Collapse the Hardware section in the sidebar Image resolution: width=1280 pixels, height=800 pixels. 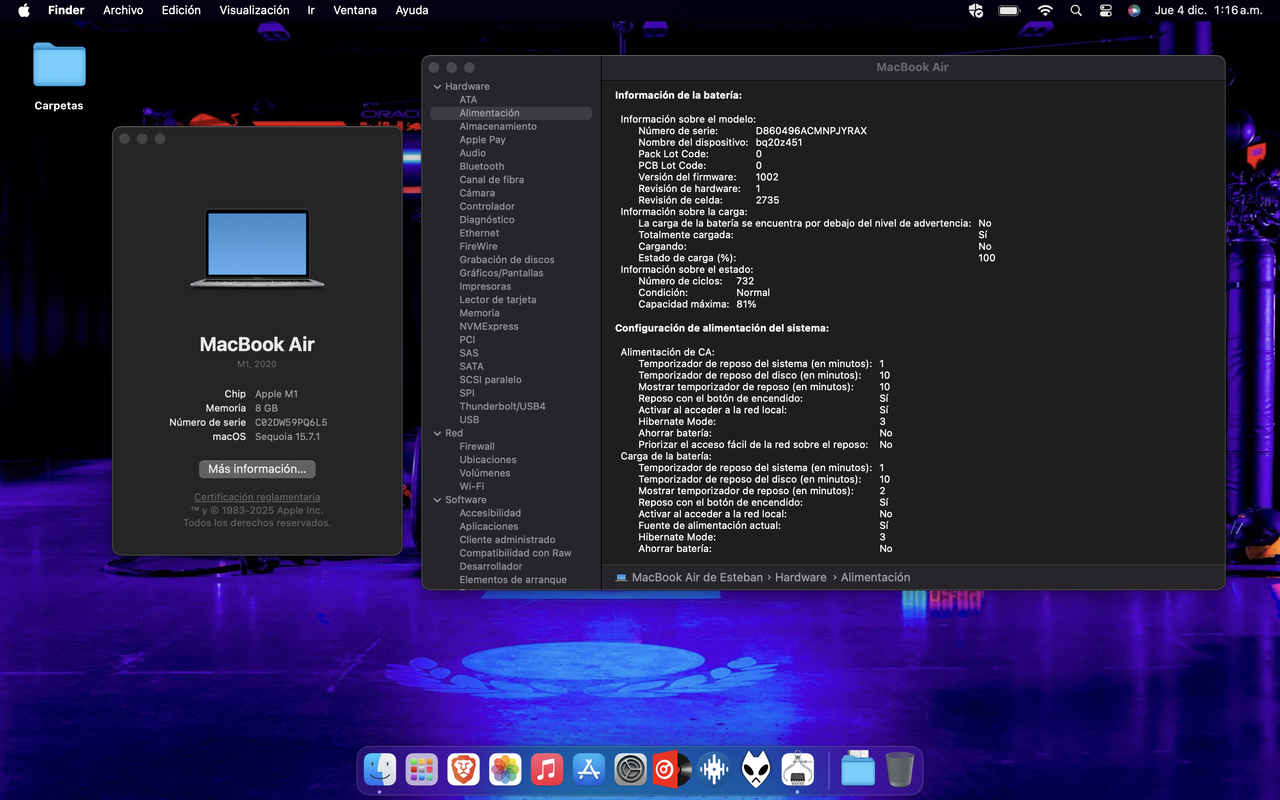(x=436, y=86)
